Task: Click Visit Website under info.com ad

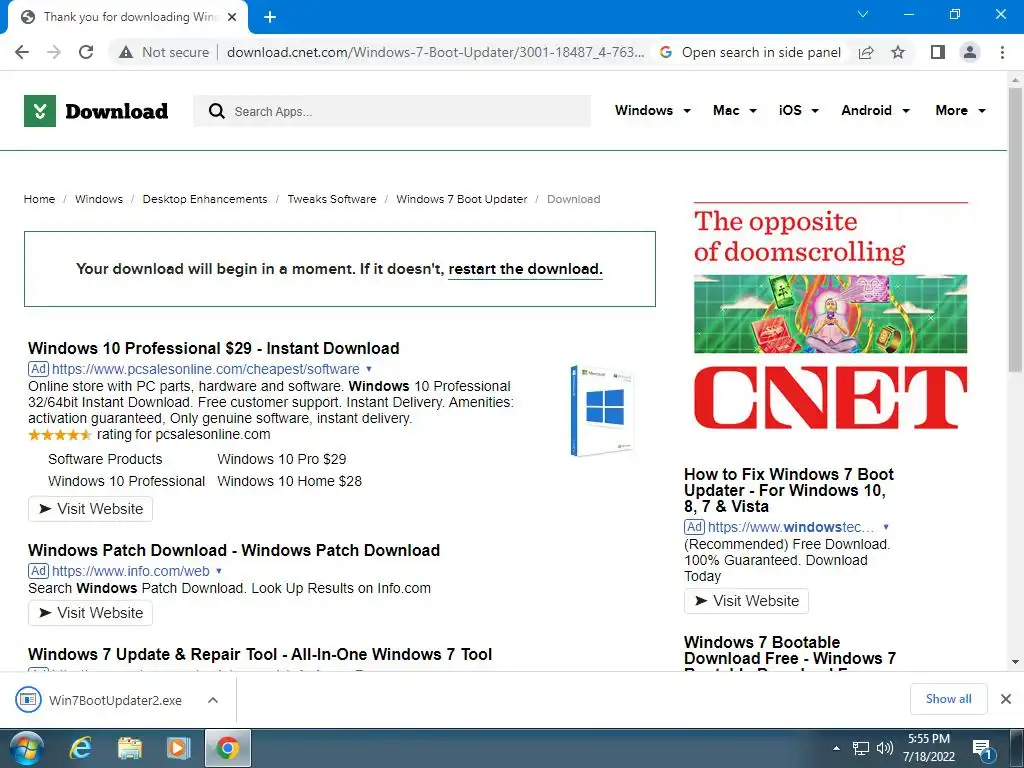Action: point(90,613)
